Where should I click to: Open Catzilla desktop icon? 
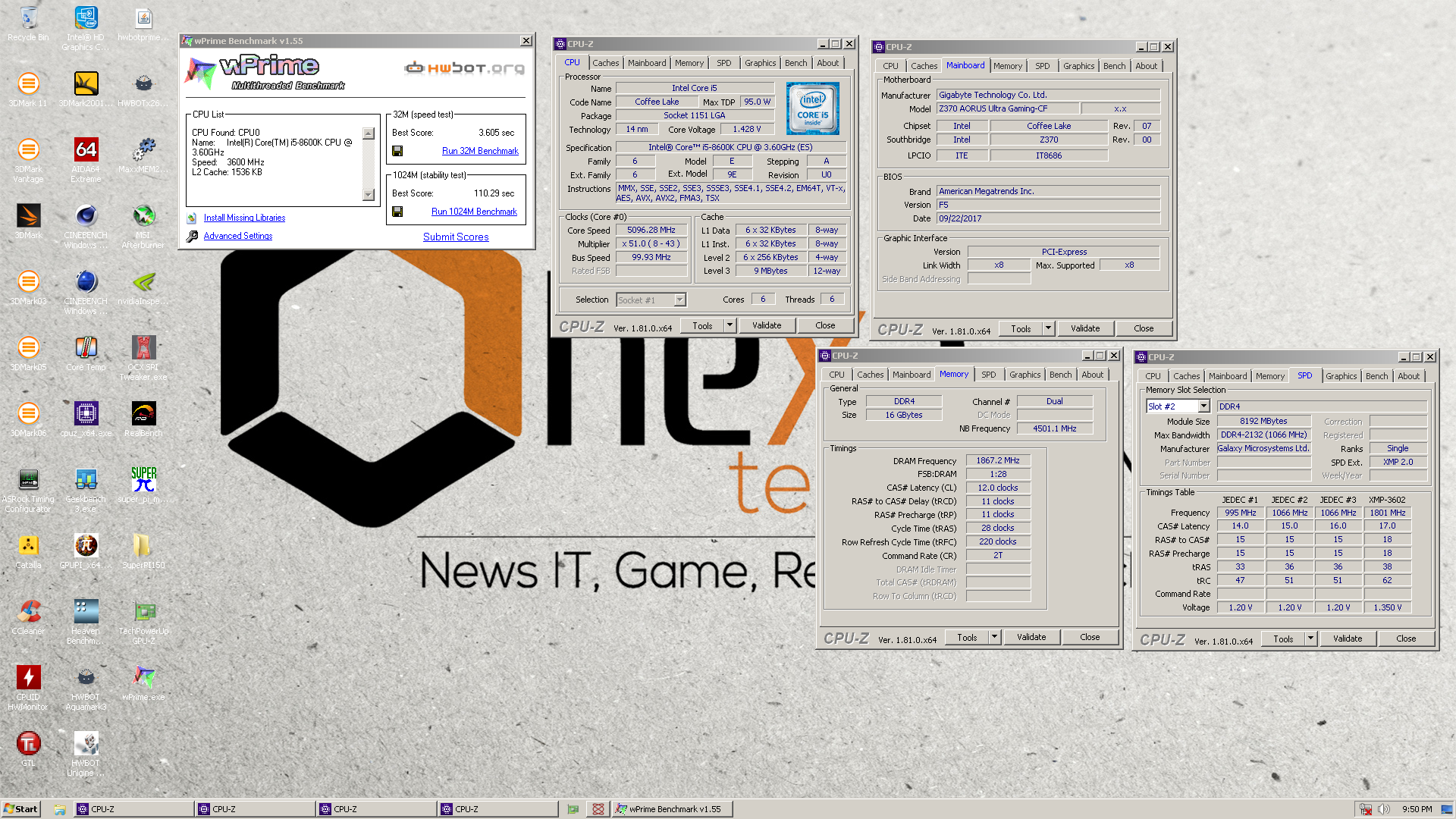28,551
